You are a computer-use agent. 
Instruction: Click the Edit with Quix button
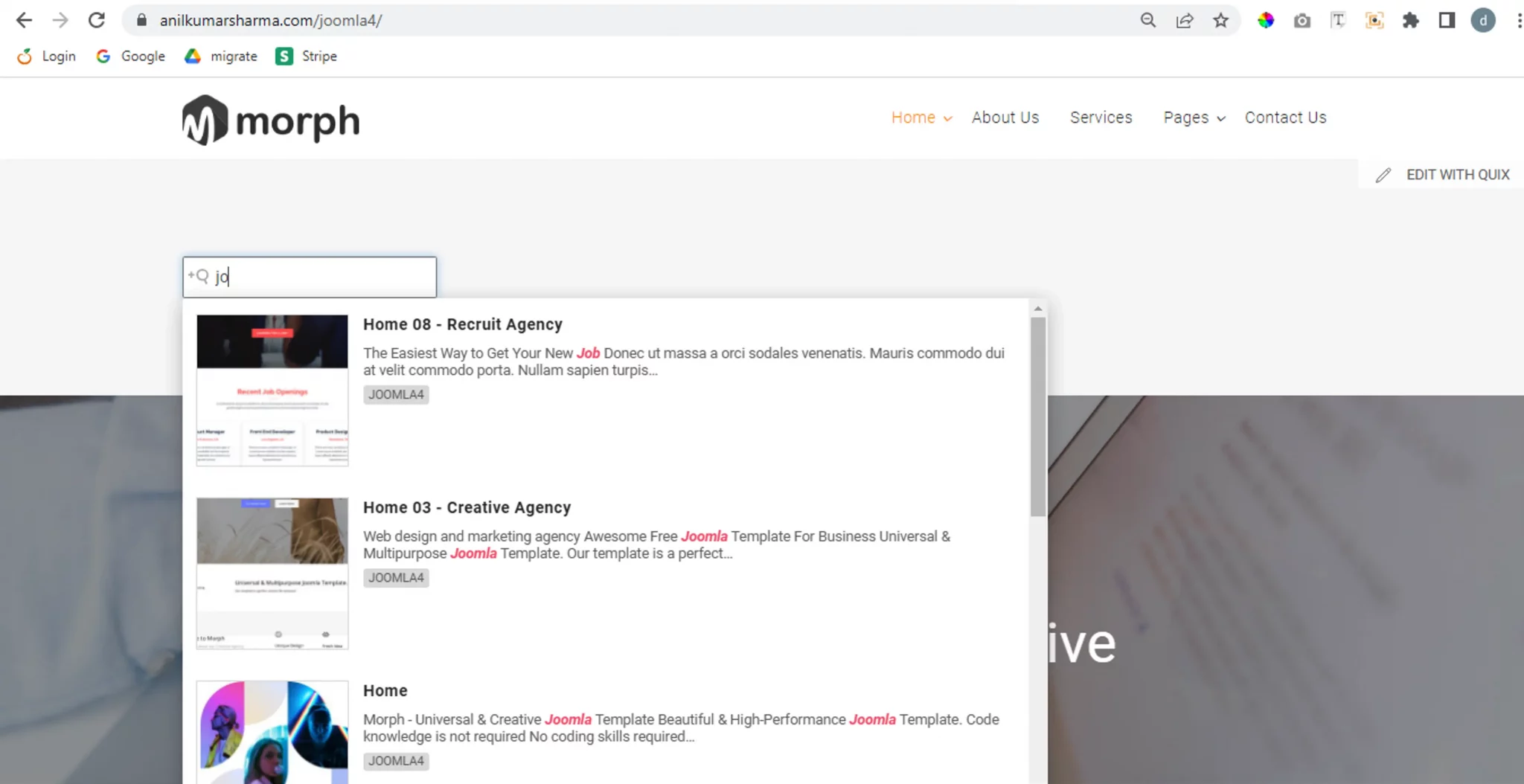point(1443,175)
